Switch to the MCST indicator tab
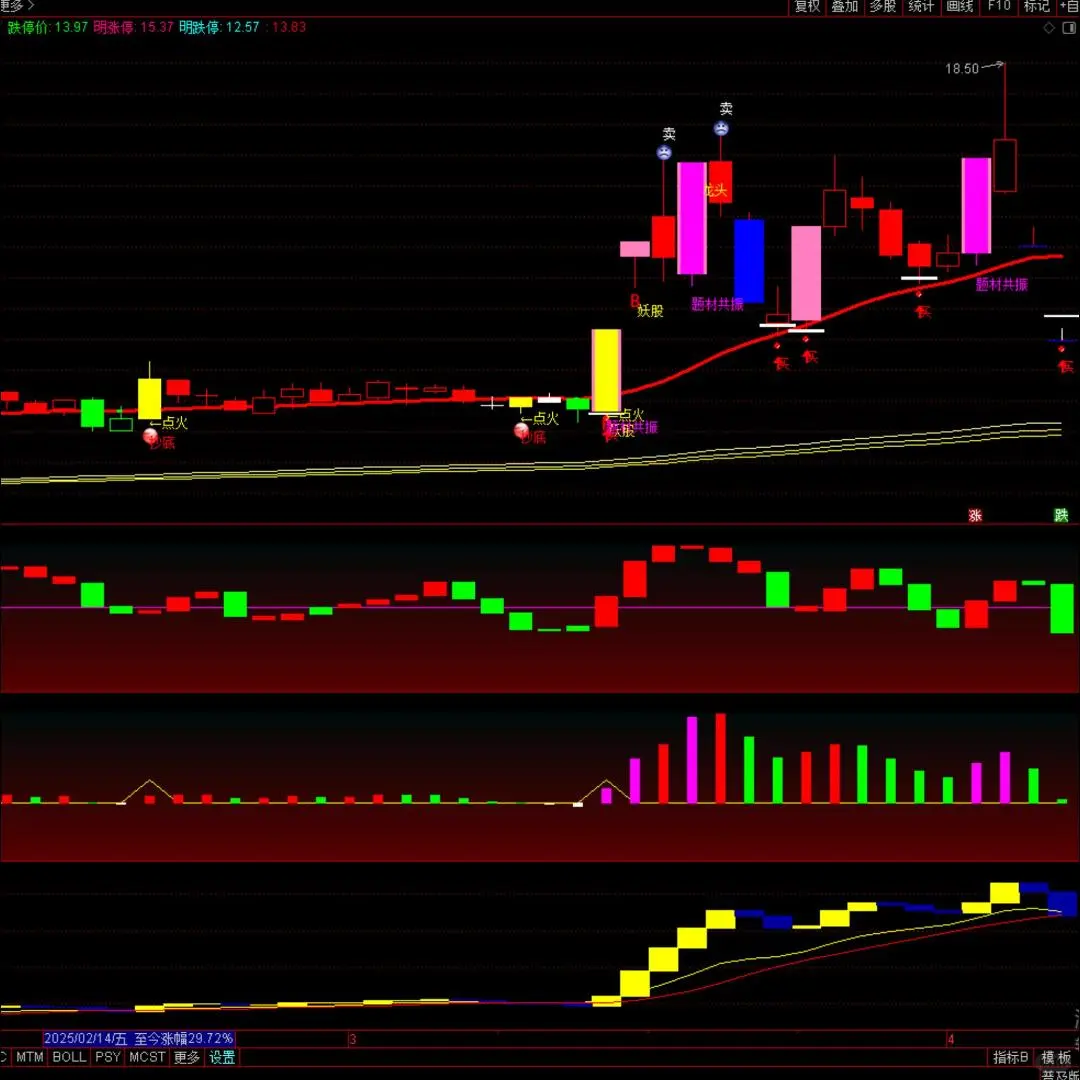 click(x=147, y=1057)
